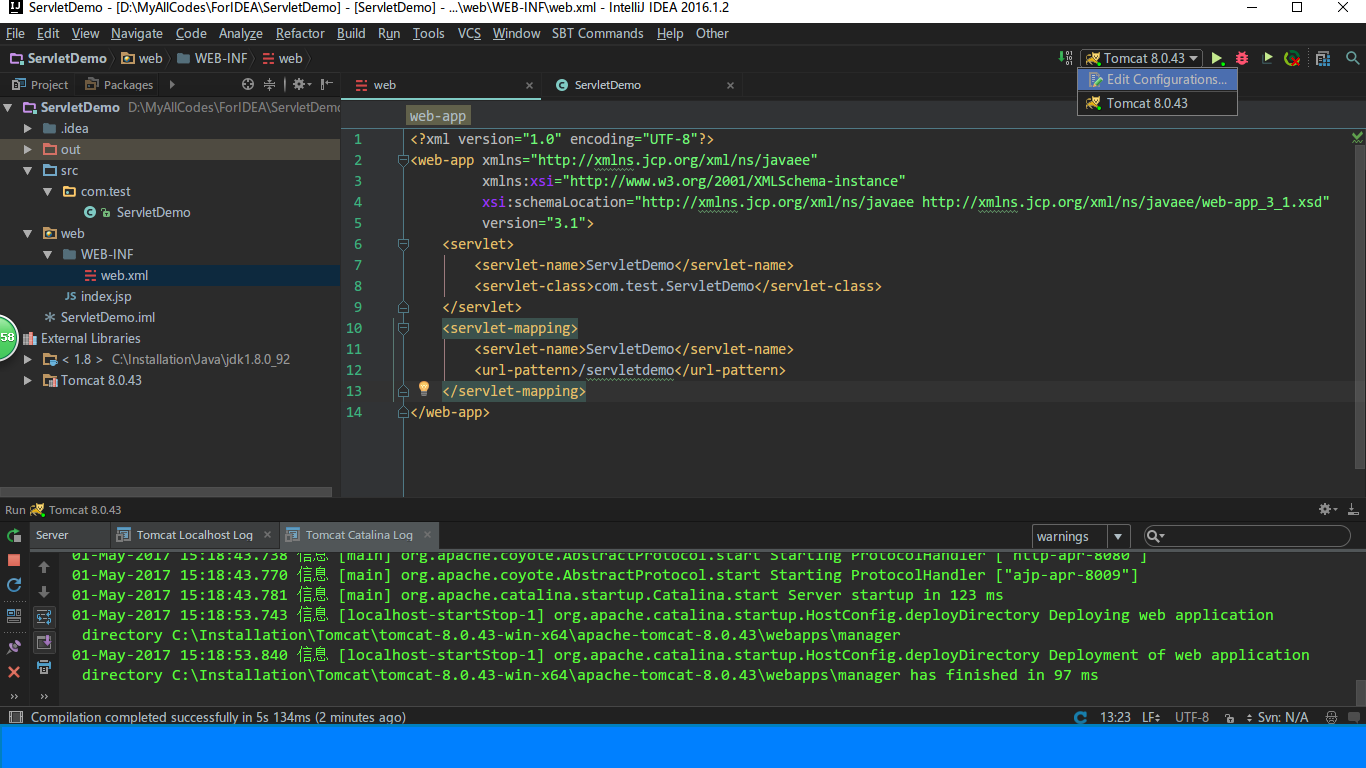Close the Run tab with red X
Viewport: 1366px width, 768px height.
click(14, 672)
